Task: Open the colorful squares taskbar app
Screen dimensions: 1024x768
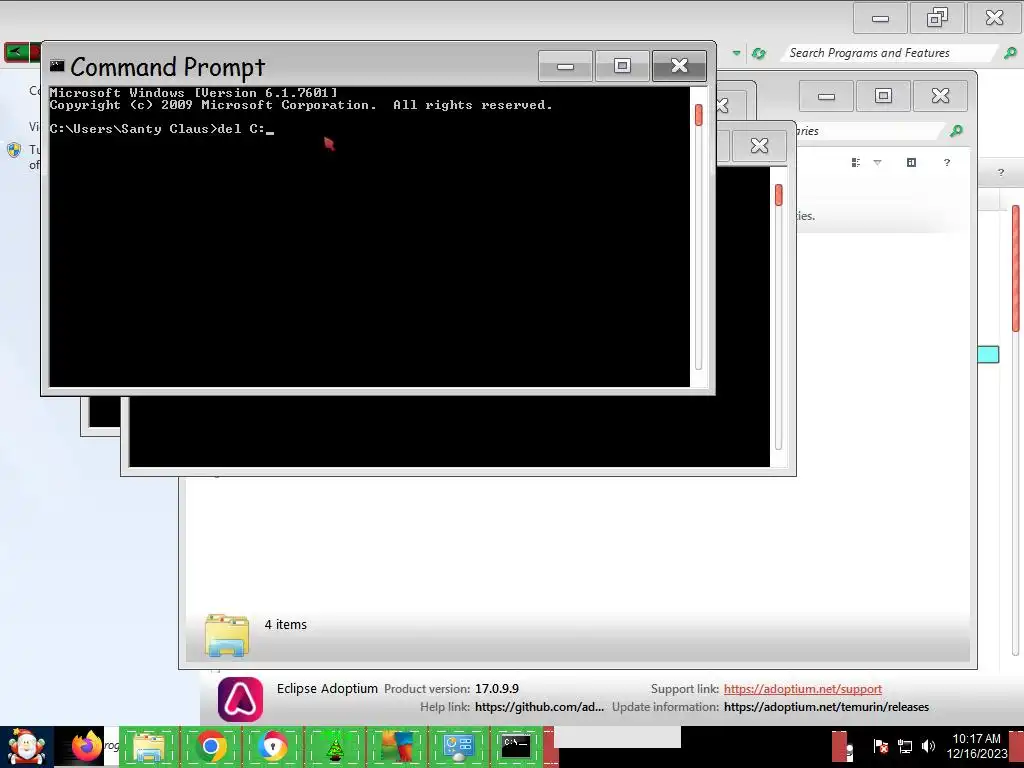Action: pyautogui.click(x=396, y=747)
